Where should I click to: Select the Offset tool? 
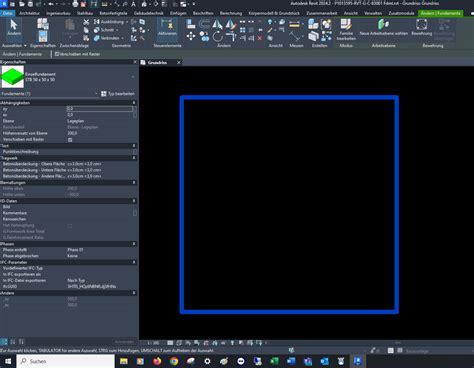tap(204, 24)
